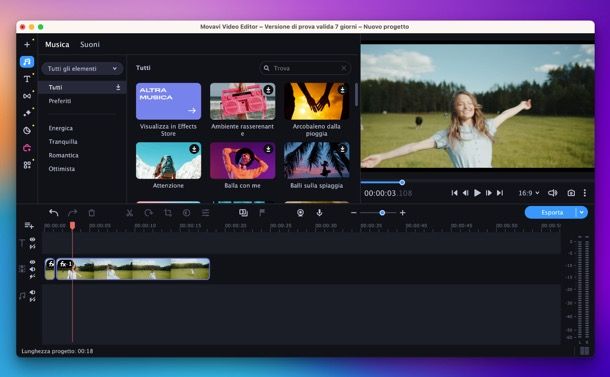Switch to the Suoni tab
610x377 pixels.
pyautogui.click(x=90, y=44)
